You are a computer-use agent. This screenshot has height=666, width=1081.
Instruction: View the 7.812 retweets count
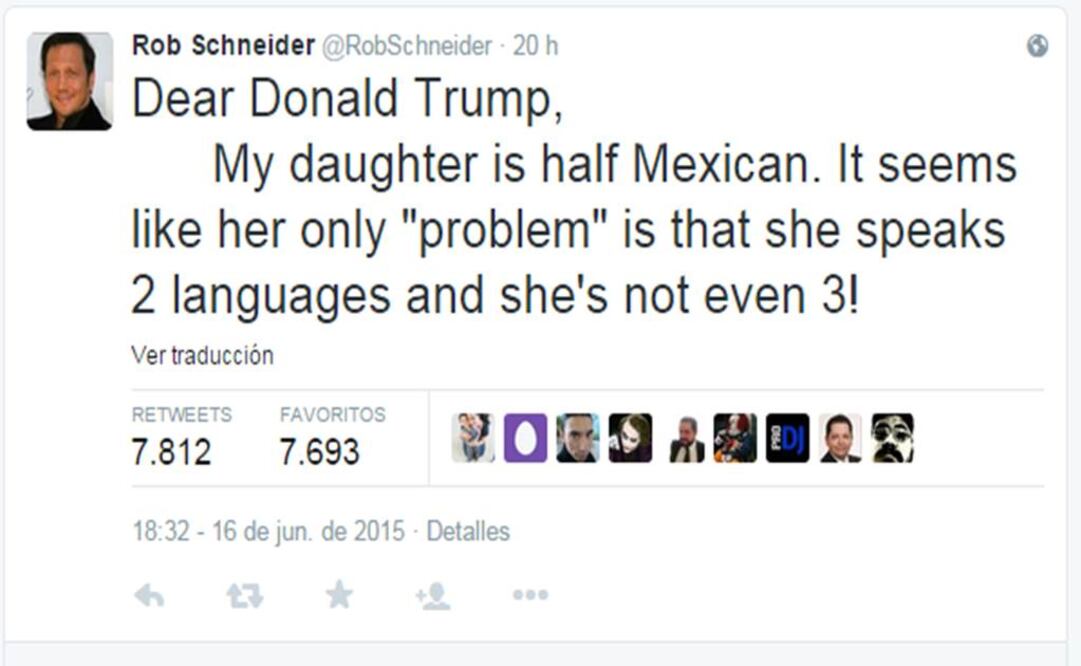coord(172,452)
